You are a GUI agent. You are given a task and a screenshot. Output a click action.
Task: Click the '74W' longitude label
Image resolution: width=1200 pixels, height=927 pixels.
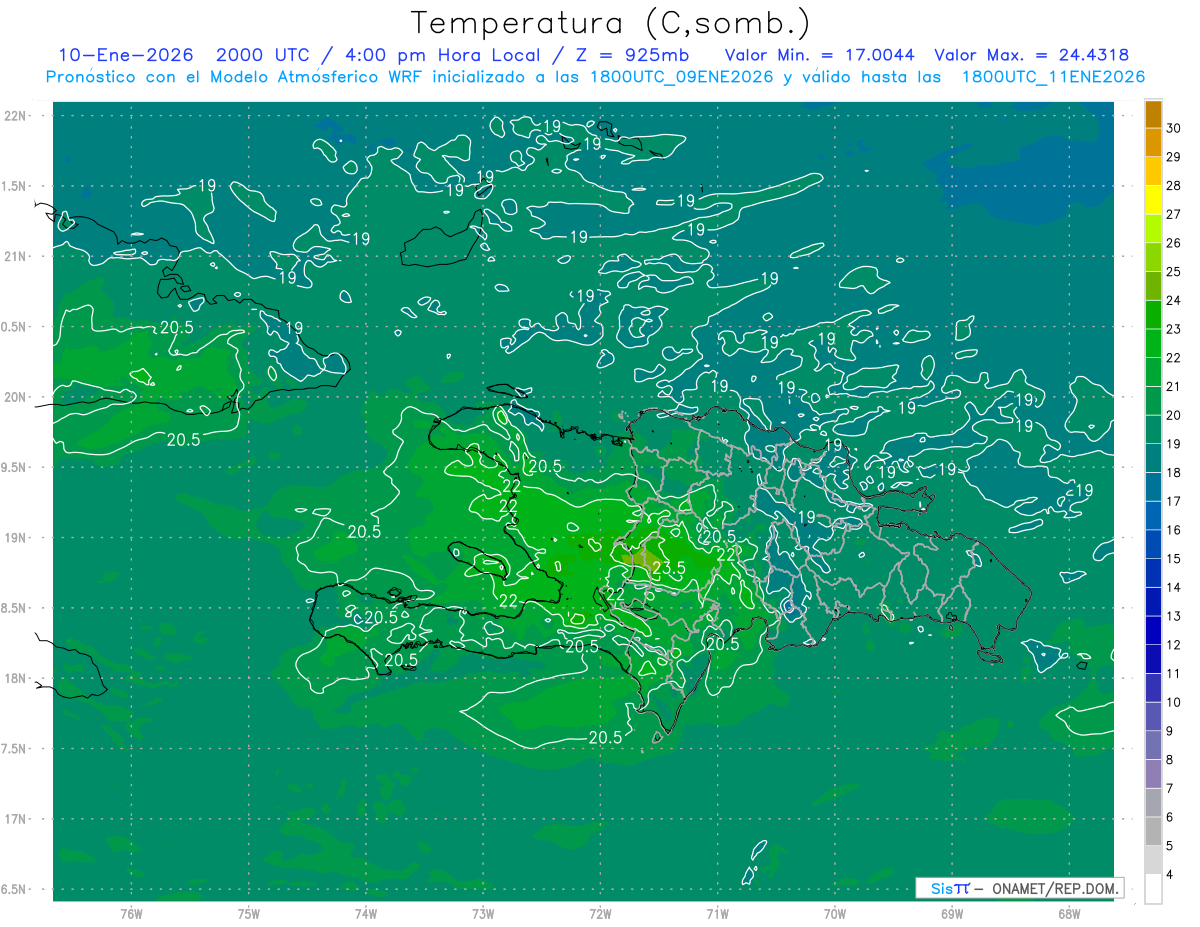[x=366, y=913]
